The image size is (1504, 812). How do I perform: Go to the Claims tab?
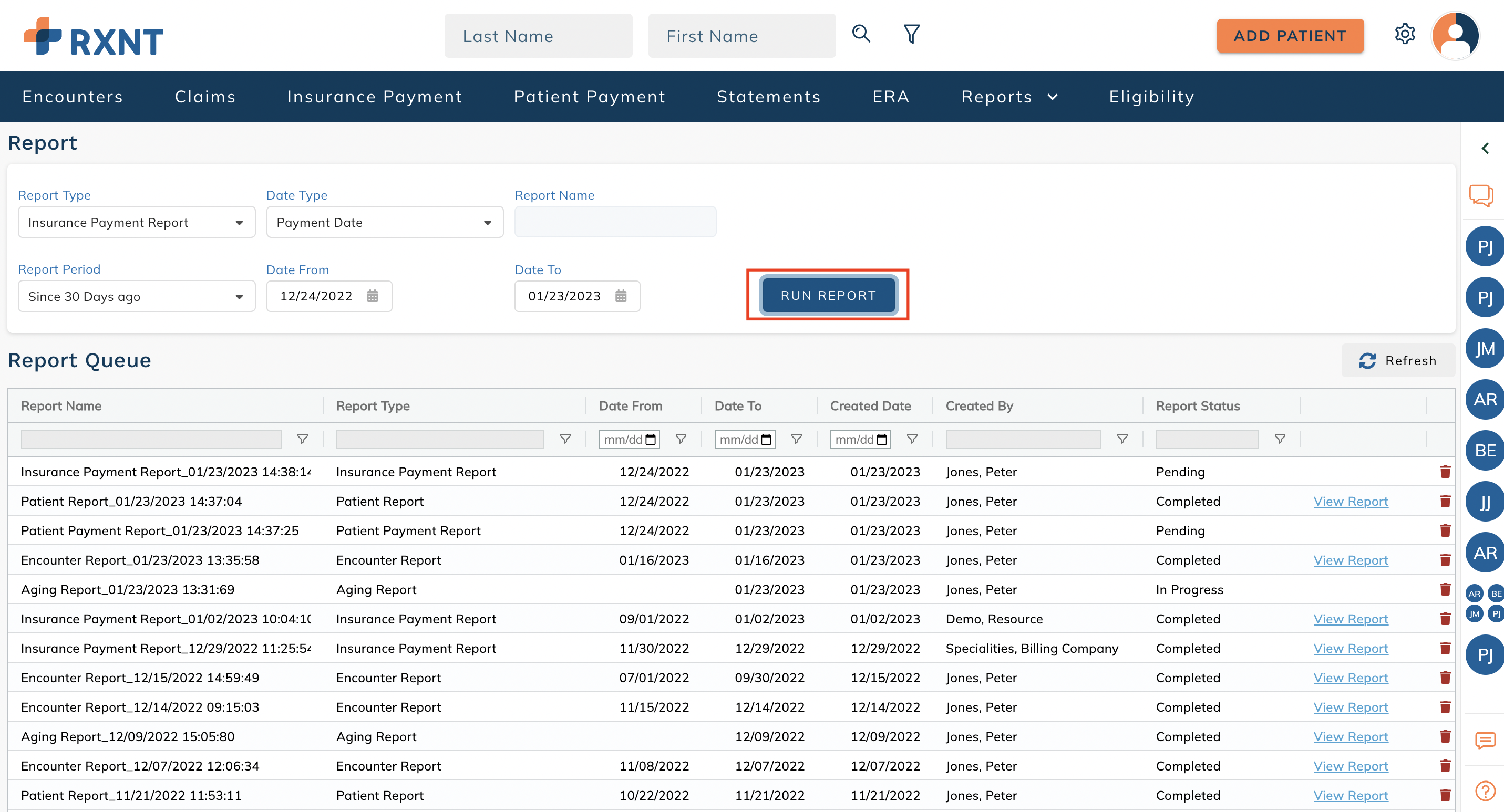pyautogui.click(x=205, y=97)
